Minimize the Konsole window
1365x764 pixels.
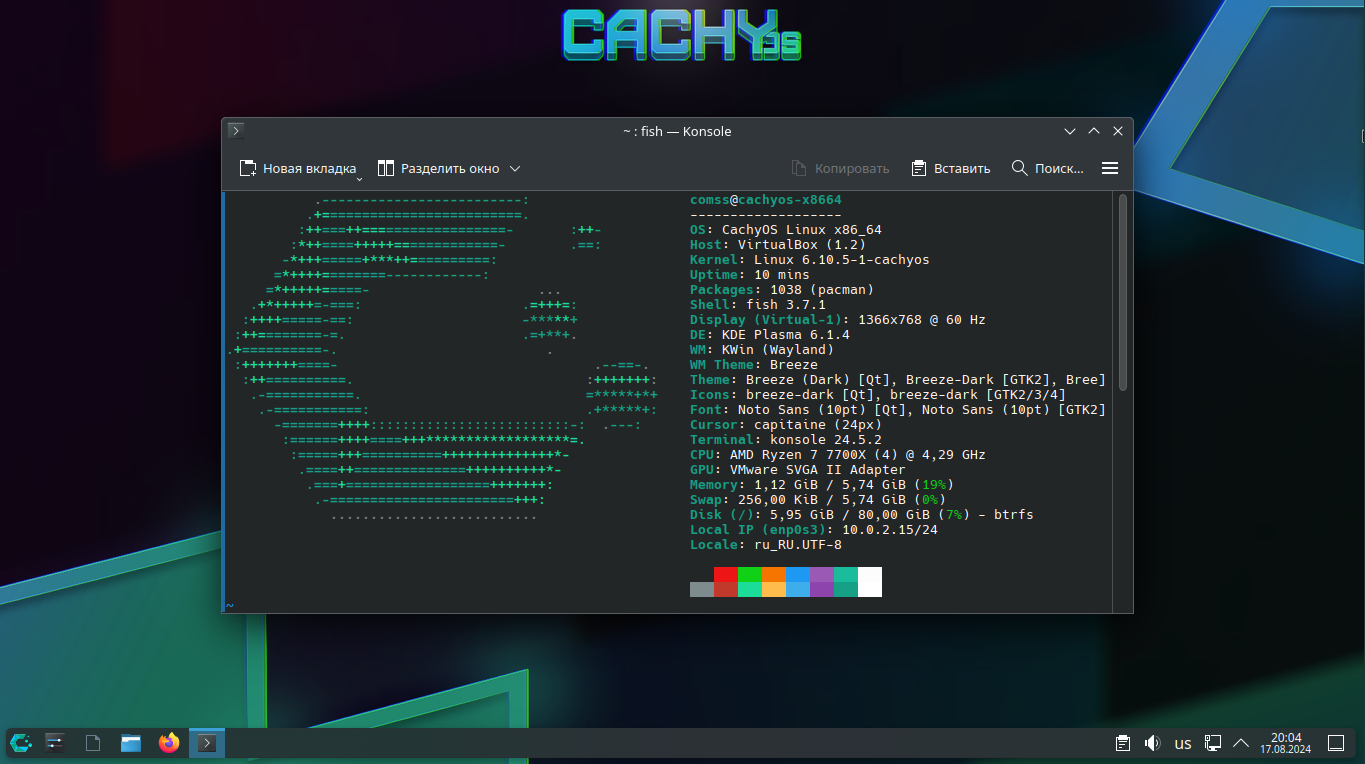(x=1070, y=131)
